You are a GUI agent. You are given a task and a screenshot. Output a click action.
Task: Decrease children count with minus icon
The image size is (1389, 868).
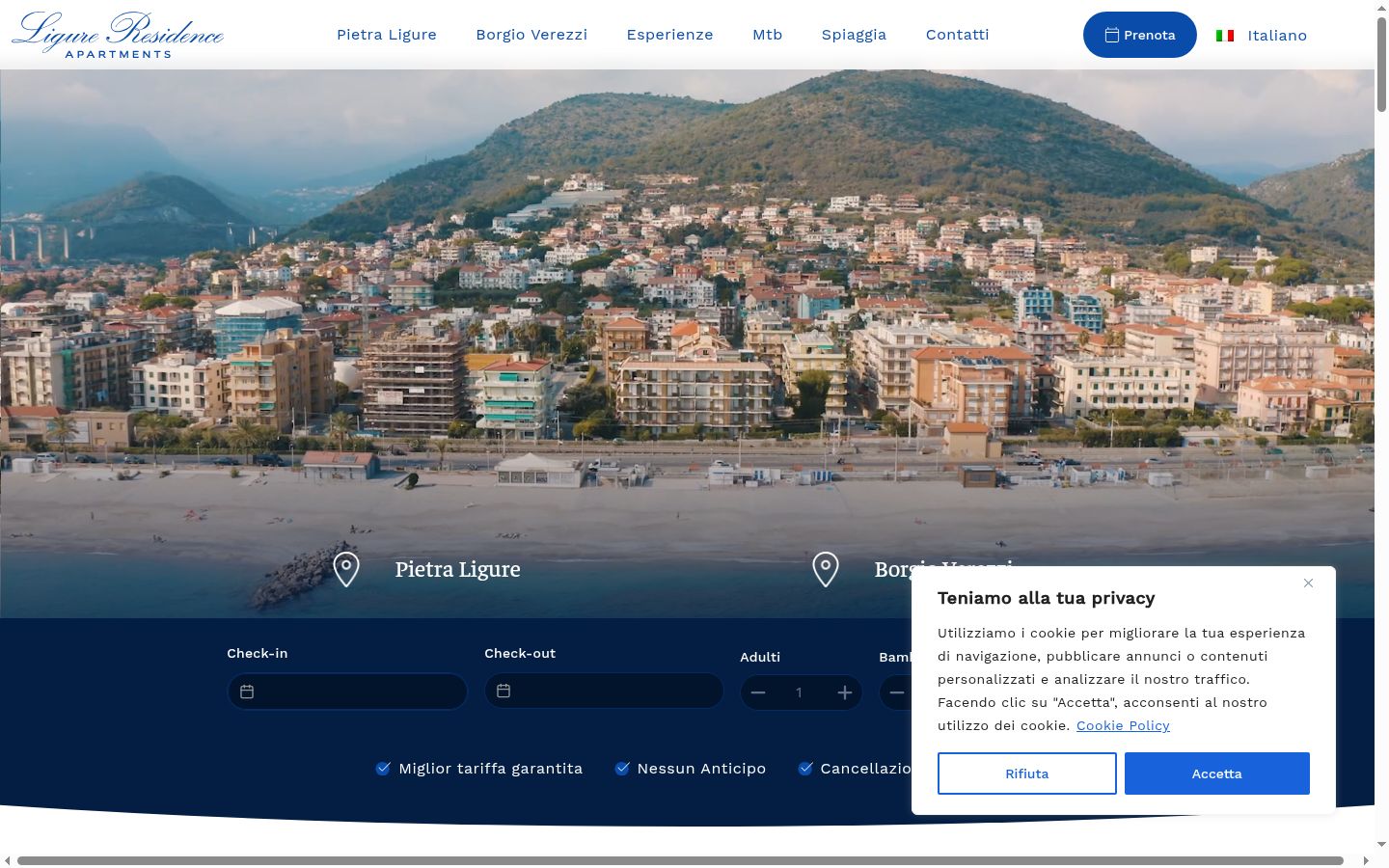click(897, 692)
